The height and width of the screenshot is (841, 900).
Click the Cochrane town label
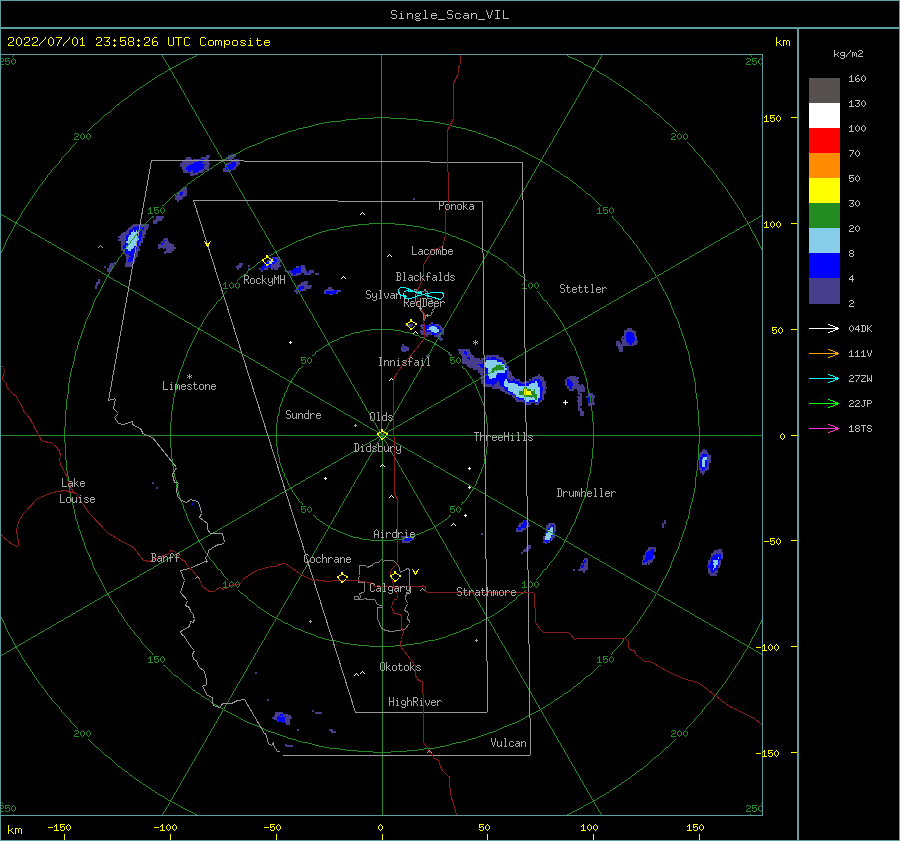[x=327, y=559]
